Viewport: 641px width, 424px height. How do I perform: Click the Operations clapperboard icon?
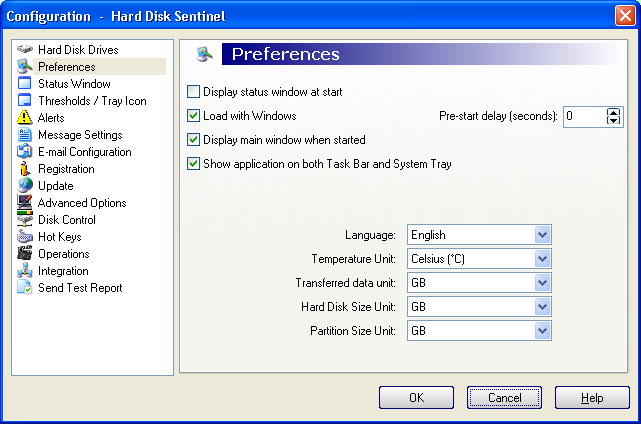coord(25,254)
